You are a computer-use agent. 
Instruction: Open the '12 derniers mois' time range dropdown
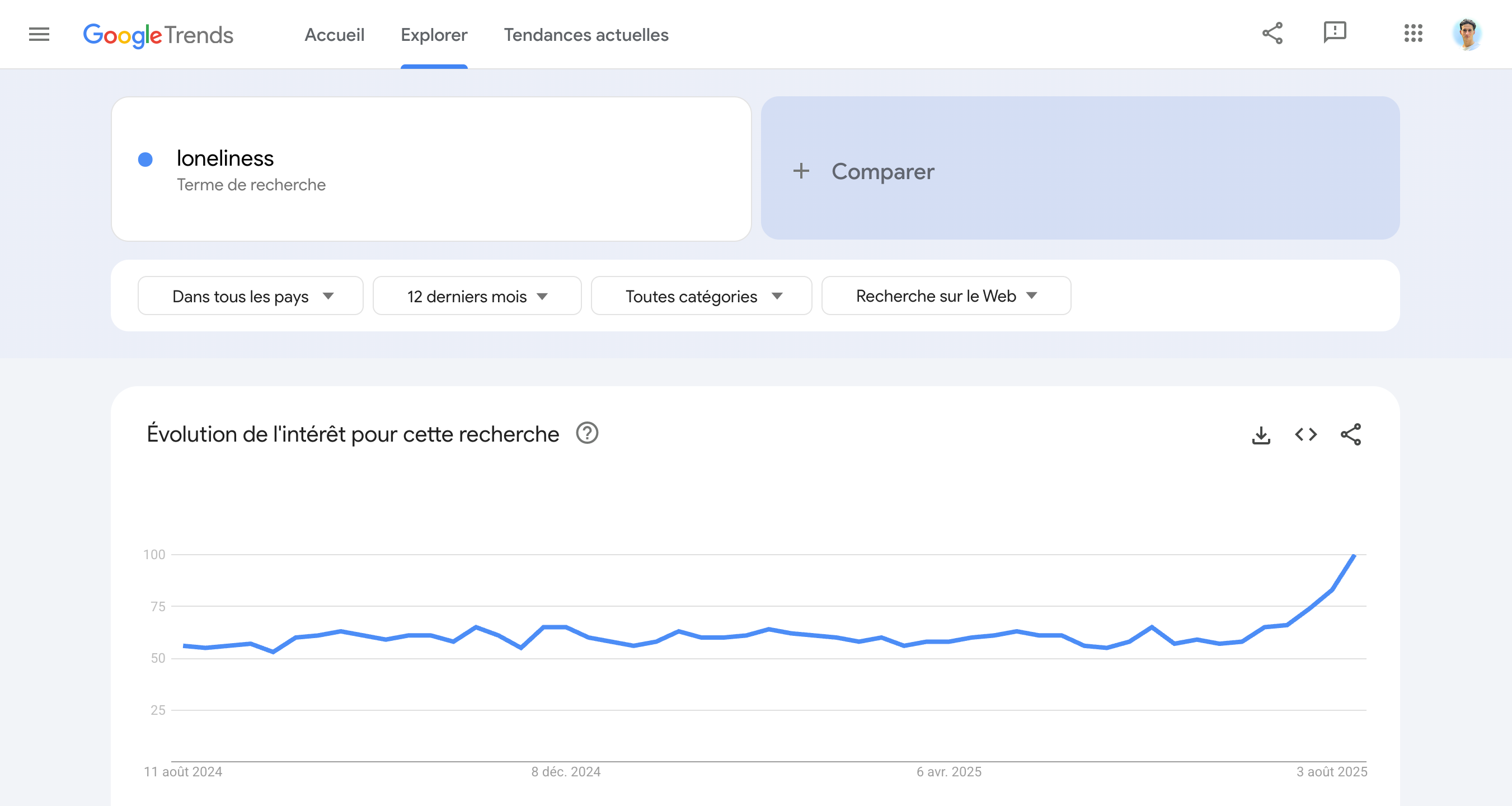click(477, 297)
